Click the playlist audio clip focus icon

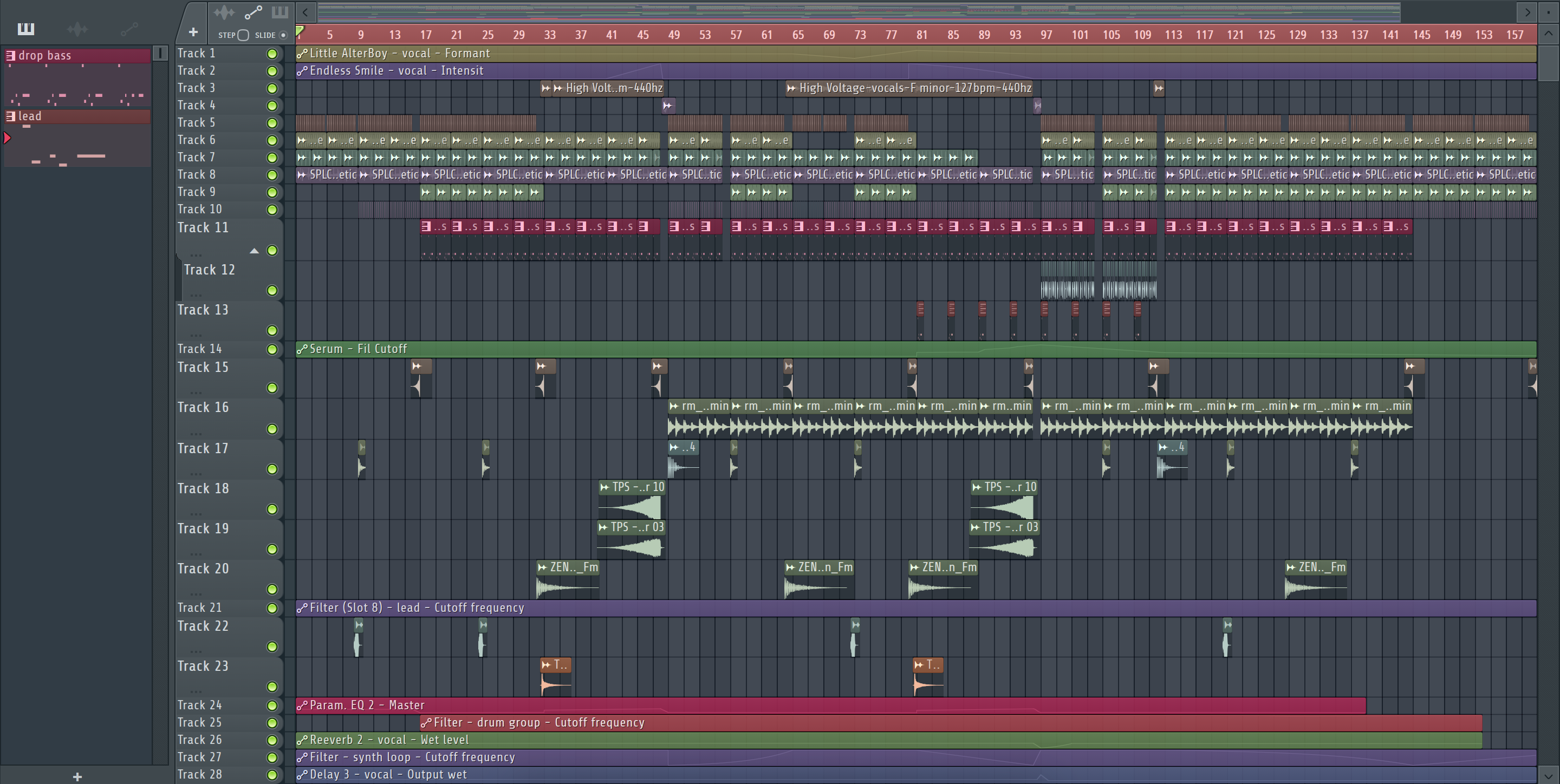224,12
